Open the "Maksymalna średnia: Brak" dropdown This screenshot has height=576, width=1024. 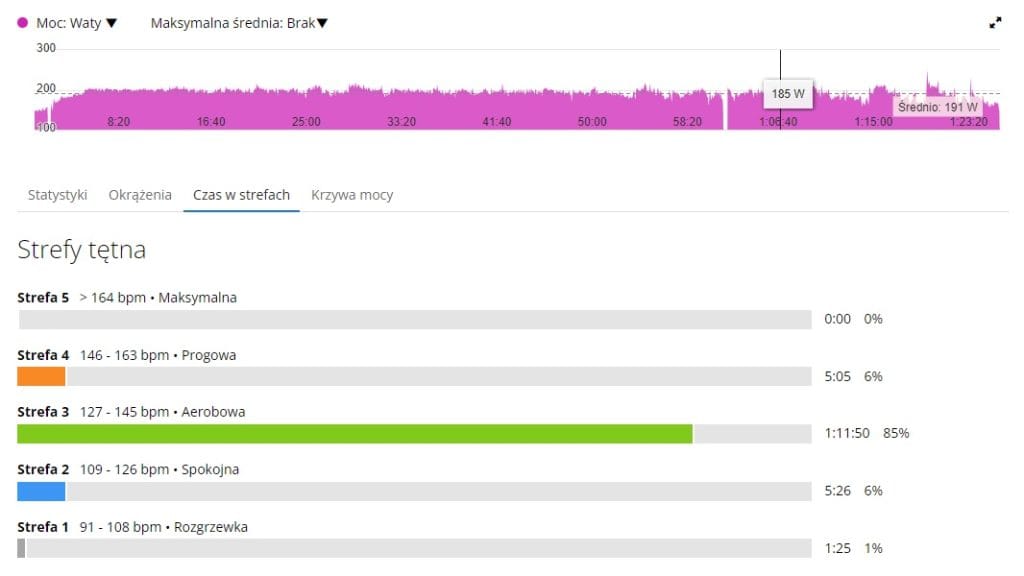(x=237, y=22)
